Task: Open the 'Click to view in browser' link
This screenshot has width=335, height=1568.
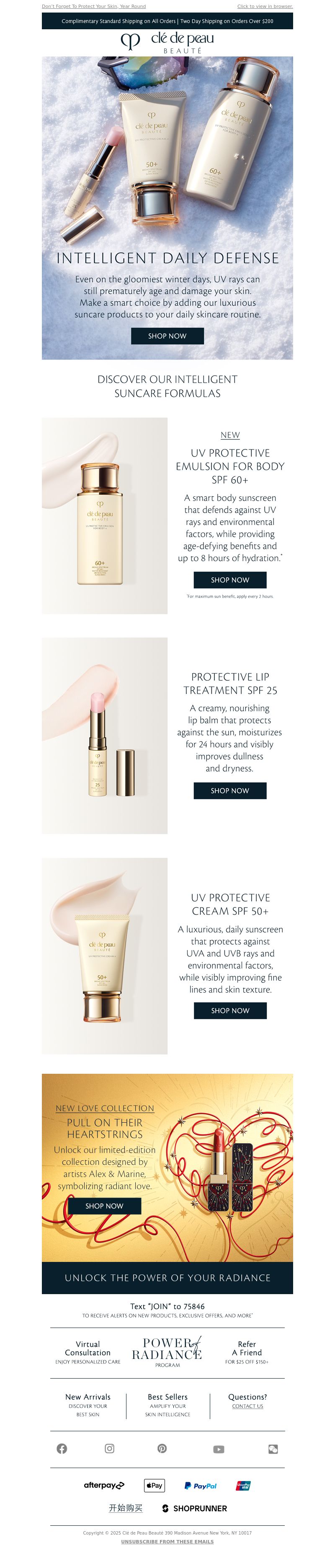Action: pos(265,6)
